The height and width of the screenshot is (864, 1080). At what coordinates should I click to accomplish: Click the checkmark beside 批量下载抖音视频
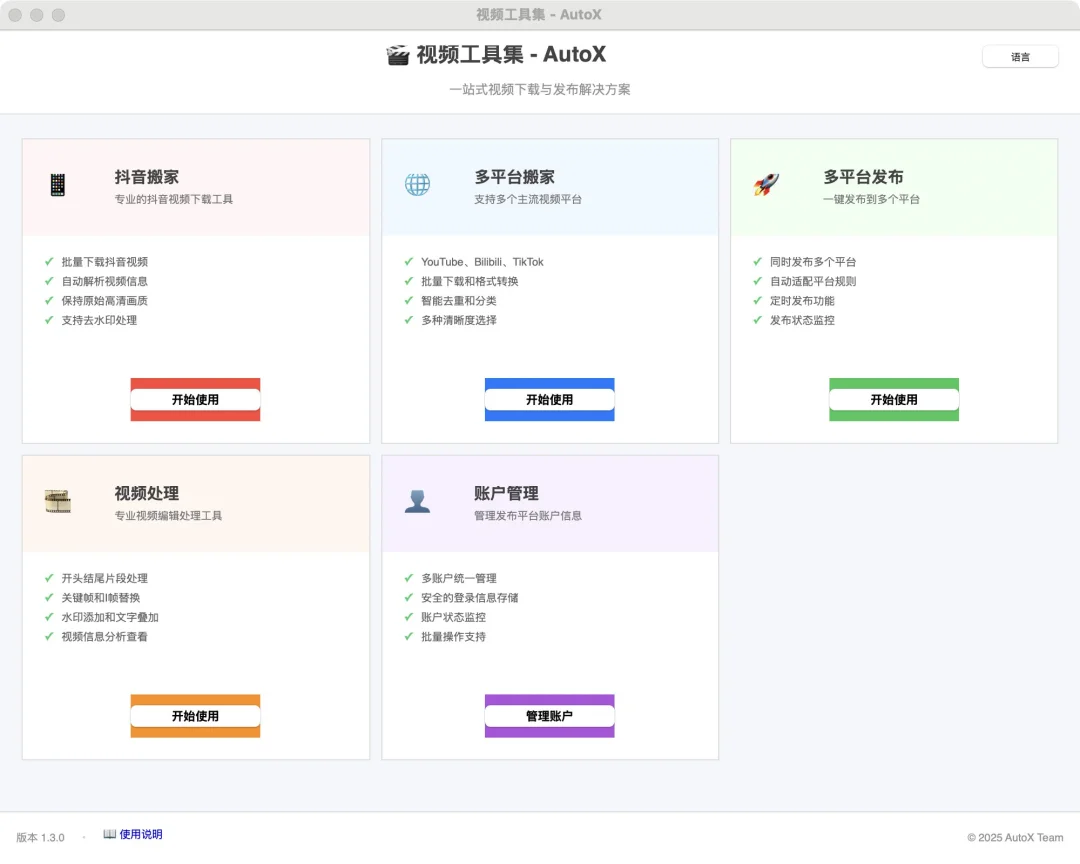(x=49, y=262)
